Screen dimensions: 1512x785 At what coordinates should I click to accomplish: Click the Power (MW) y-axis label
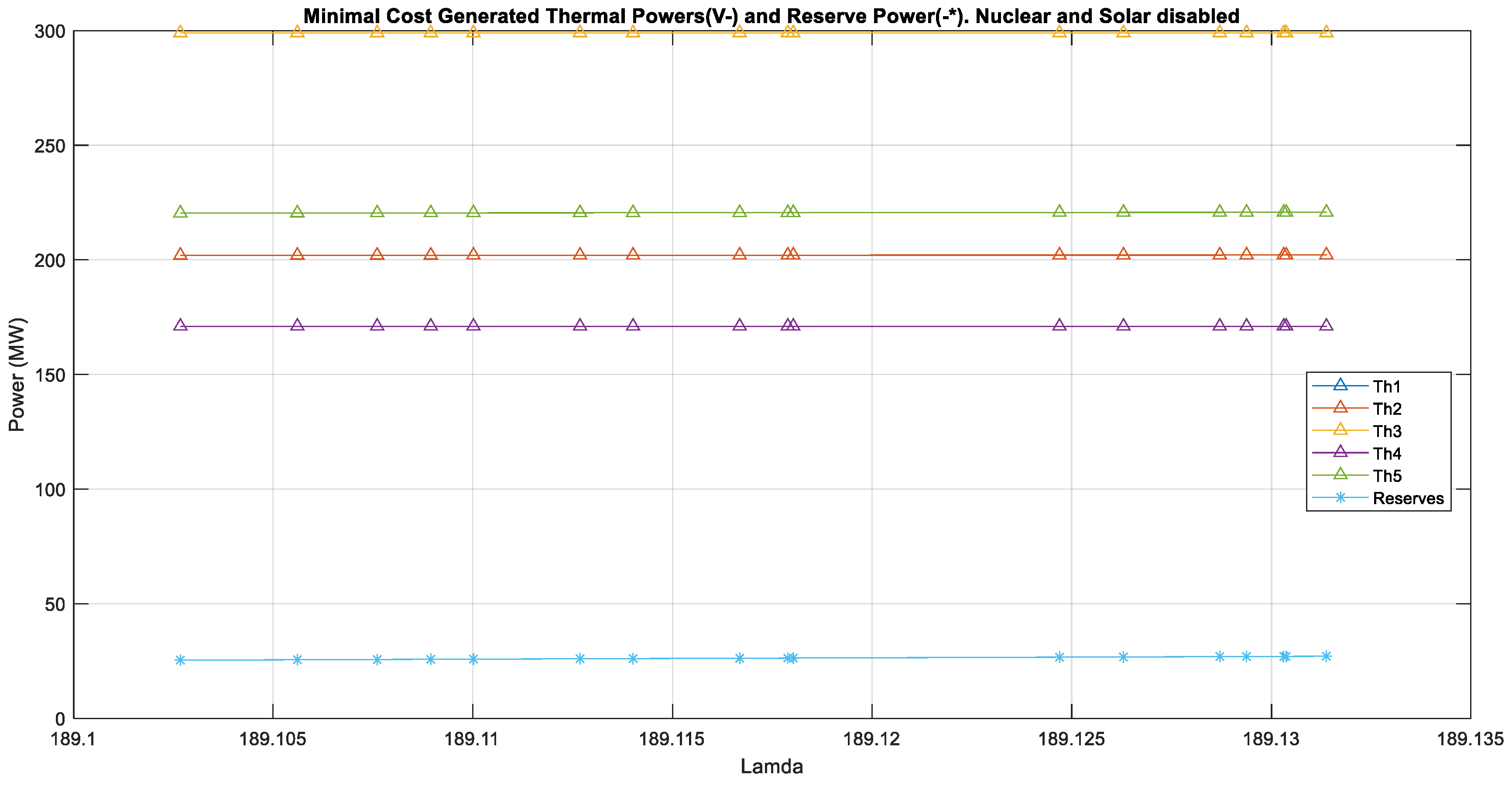[17, 374]
